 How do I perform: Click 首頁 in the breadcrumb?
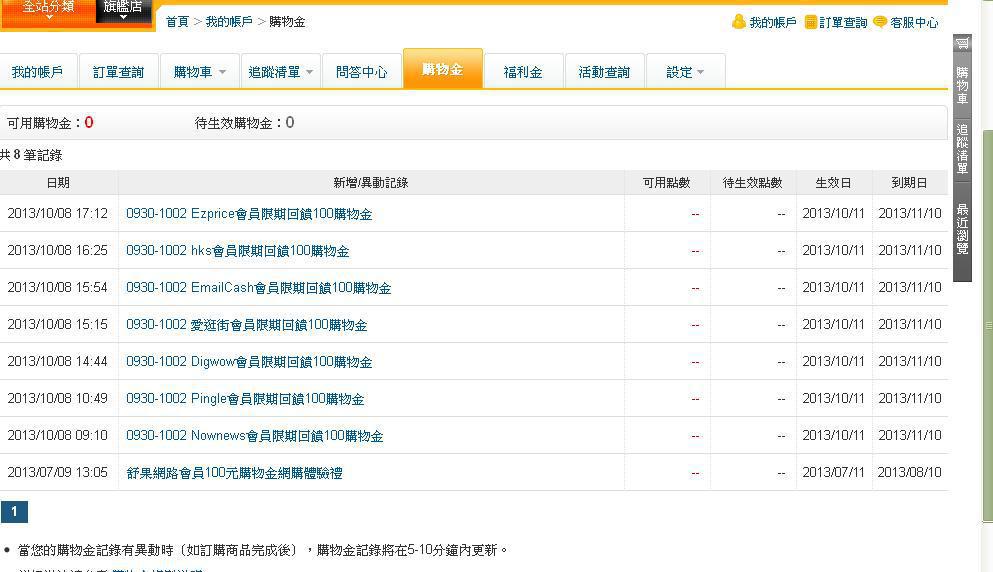177,22
